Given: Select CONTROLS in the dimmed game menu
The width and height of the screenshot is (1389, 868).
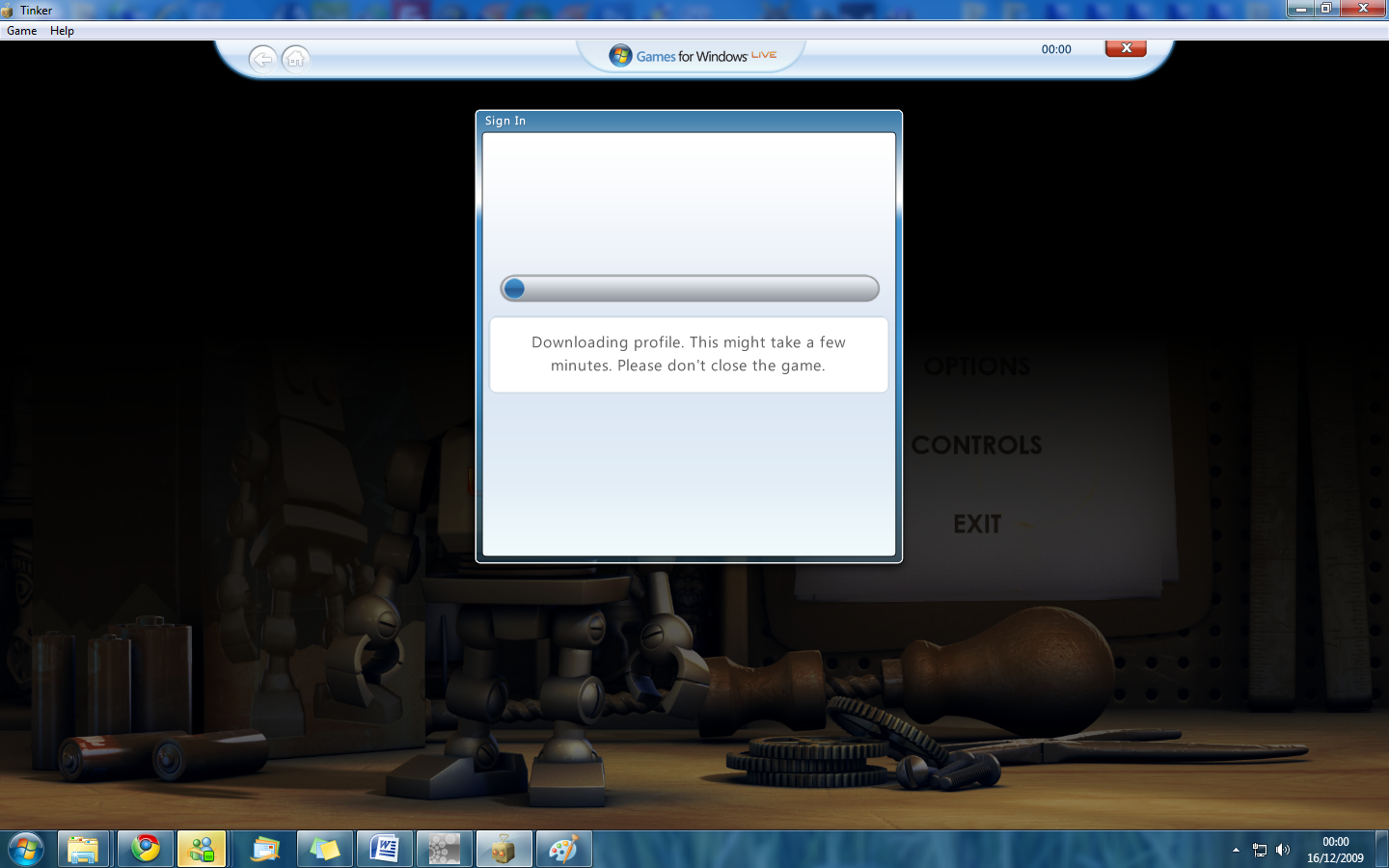Looking at the screenshot, I should point(977,445).
